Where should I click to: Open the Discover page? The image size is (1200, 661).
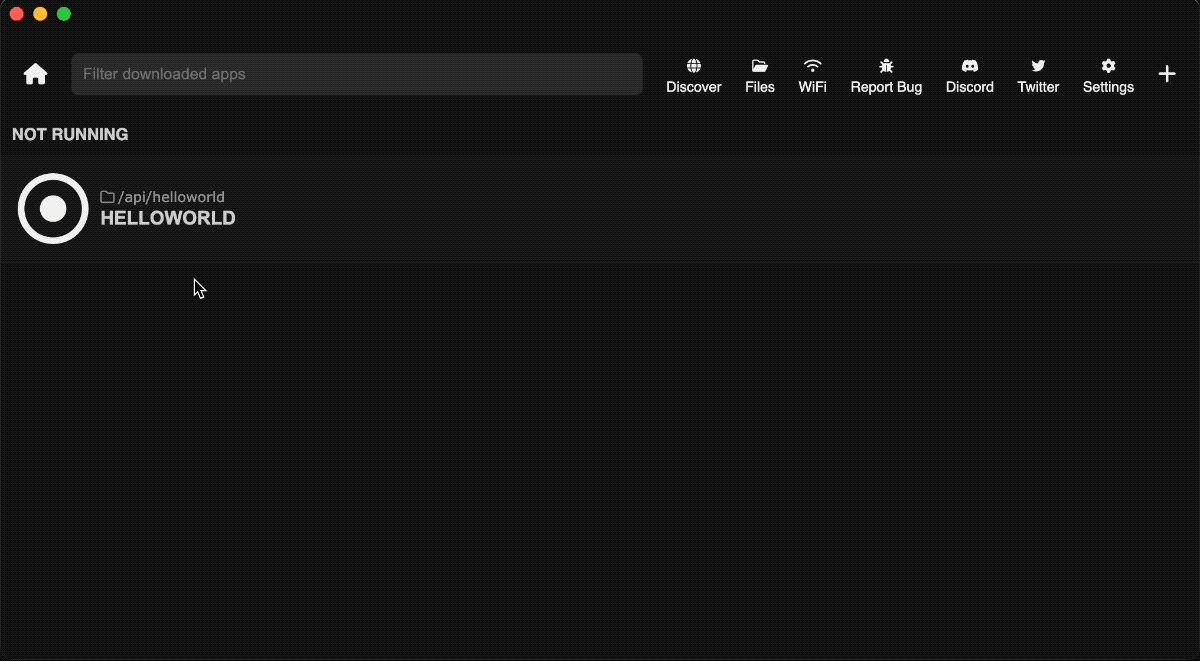pos(694,75)
